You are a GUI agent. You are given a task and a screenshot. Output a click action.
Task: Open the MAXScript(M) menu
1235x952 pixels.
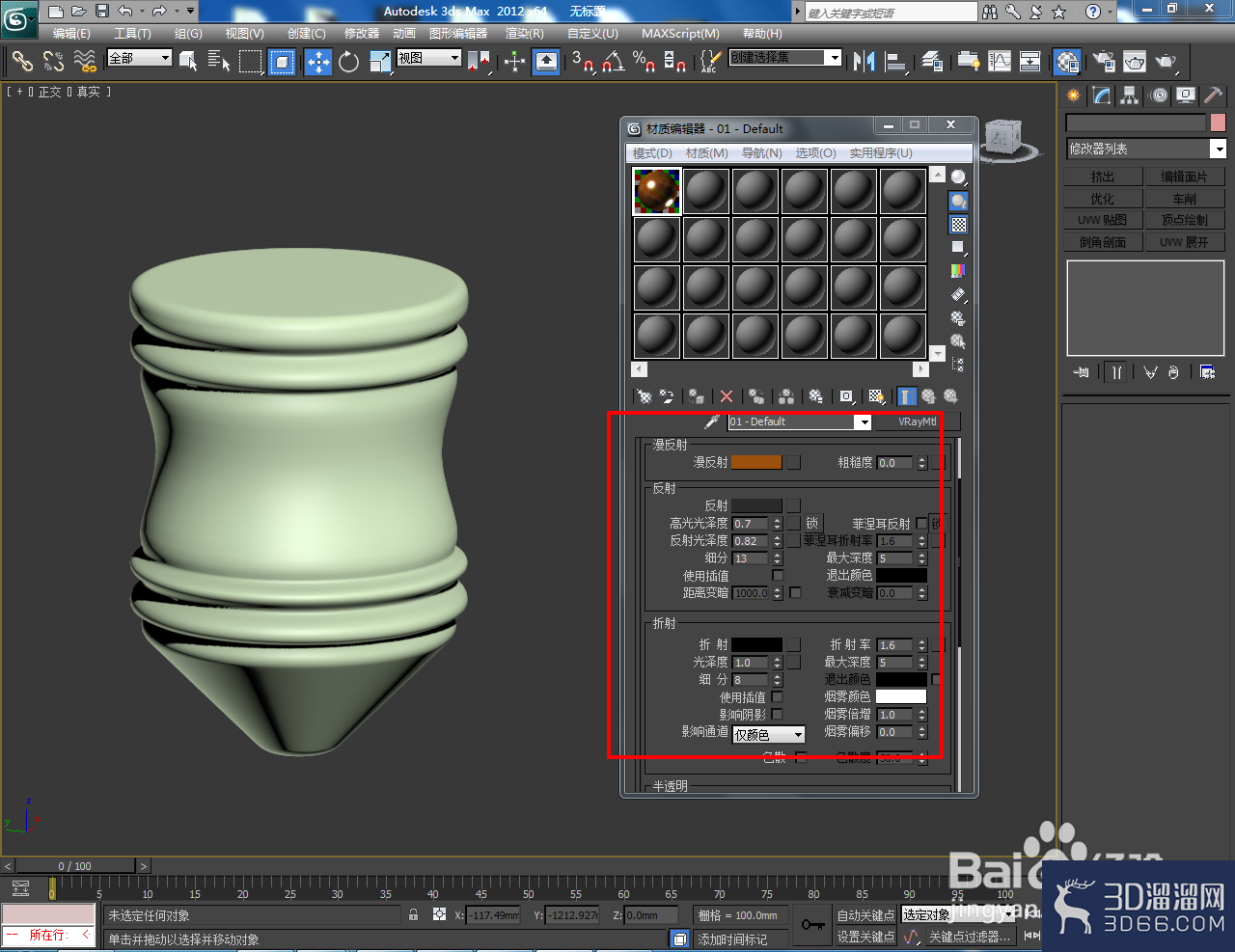[680, 34]
